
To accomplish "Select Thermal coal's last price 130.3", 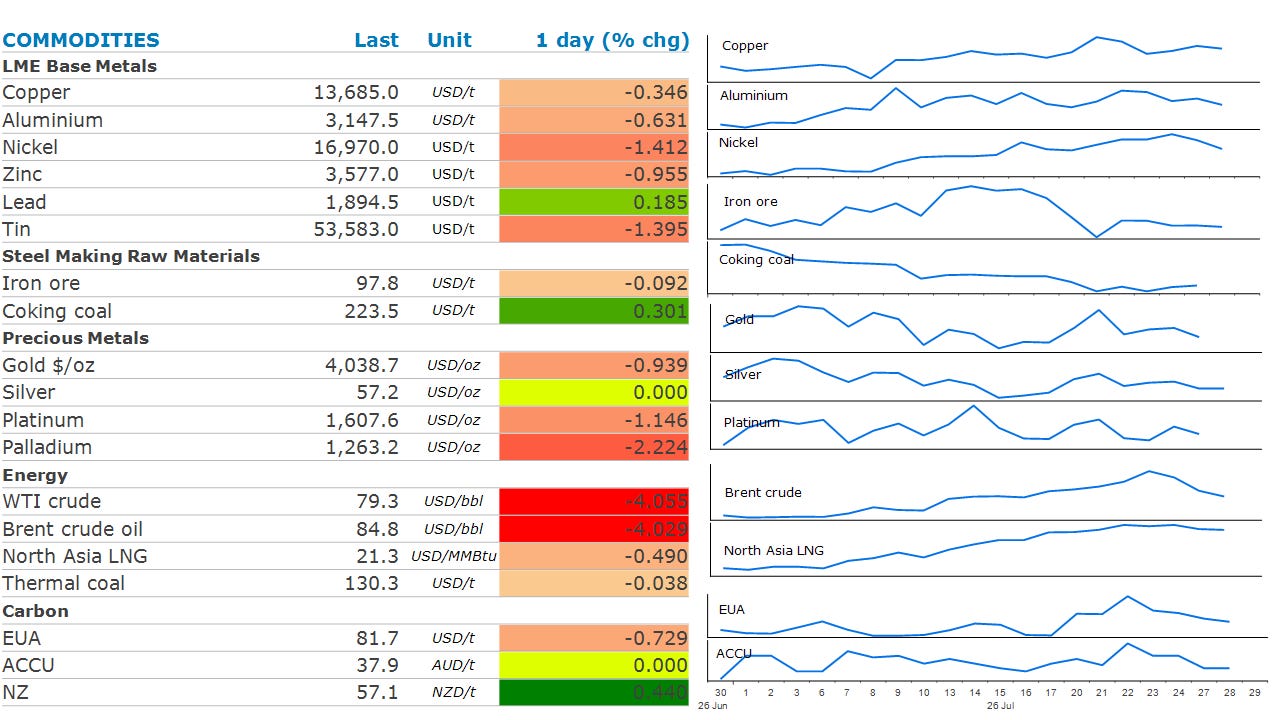I will tap(372, 583).
